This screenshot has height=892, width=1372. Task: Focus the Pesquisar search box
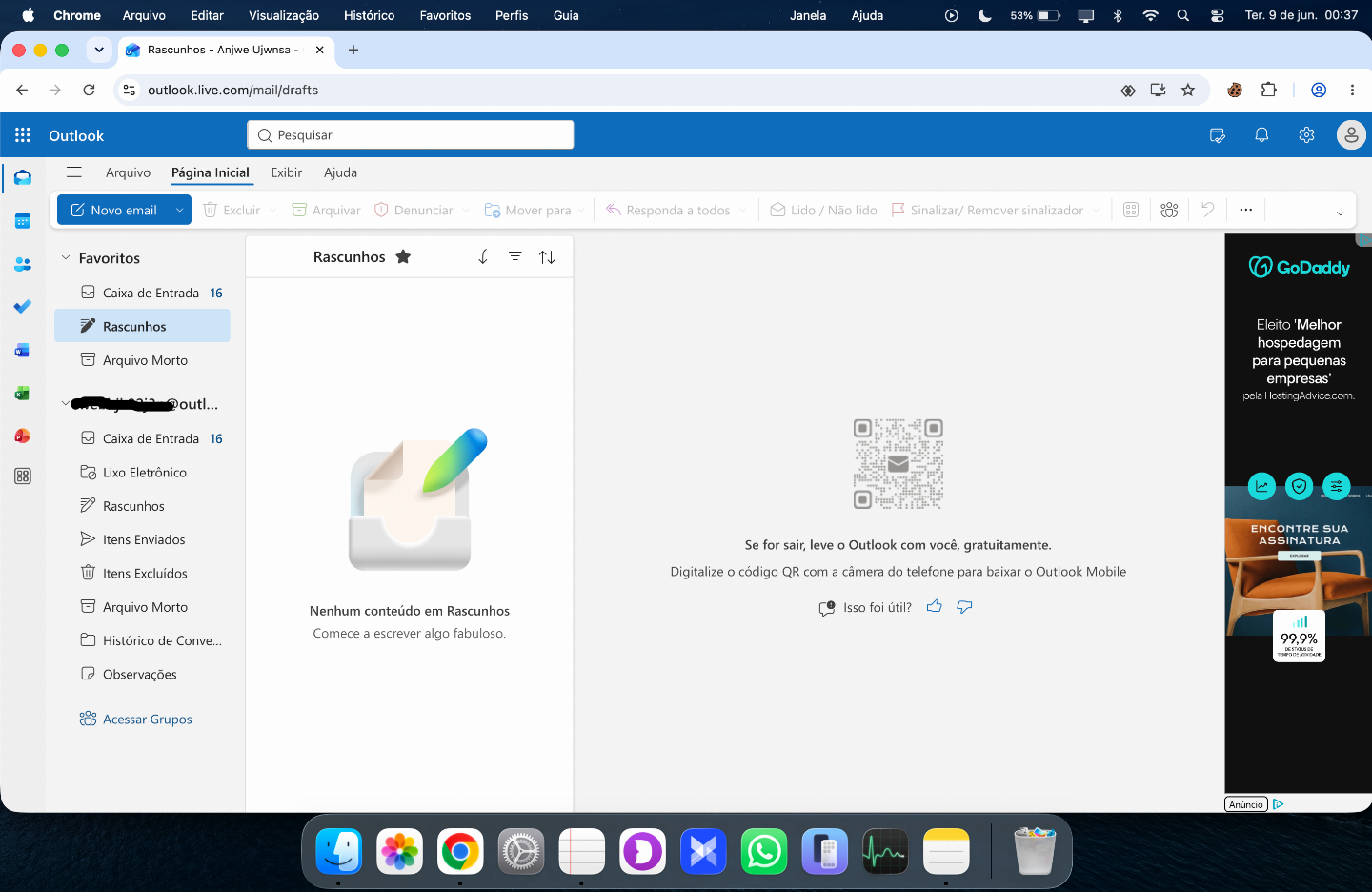coord(411,135)
